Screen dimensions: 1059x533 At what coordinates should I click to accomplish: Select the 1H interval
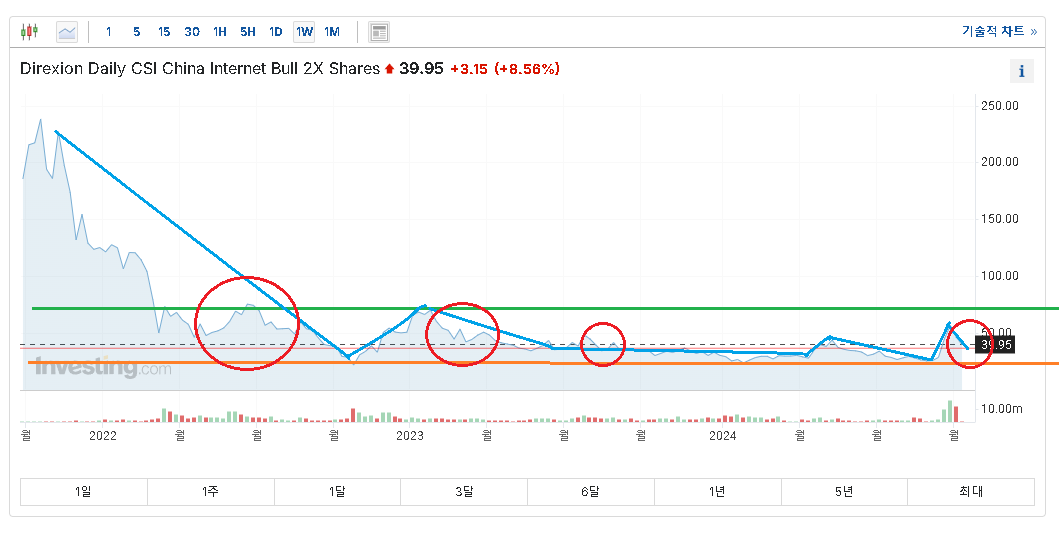[x=219, y=32]
